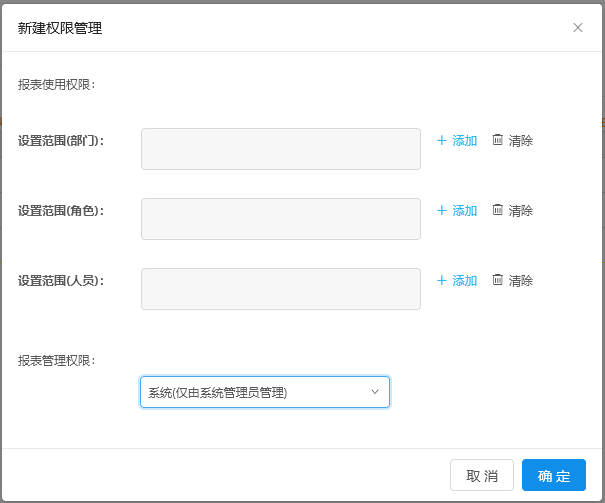This screenshot has height=503, width=605.
Task: Click 添加 text link for 设置范围(角色)
Action: point(465,211)
